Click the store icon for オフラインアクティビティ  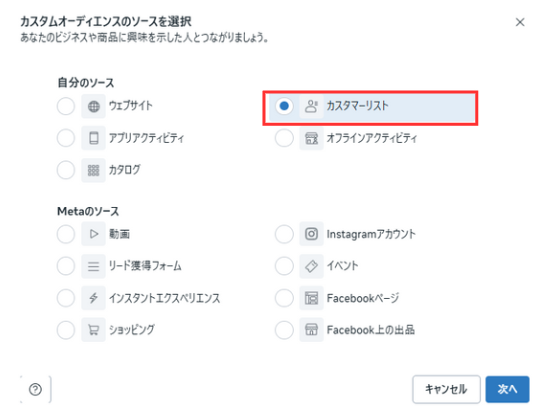pos(311,138)
